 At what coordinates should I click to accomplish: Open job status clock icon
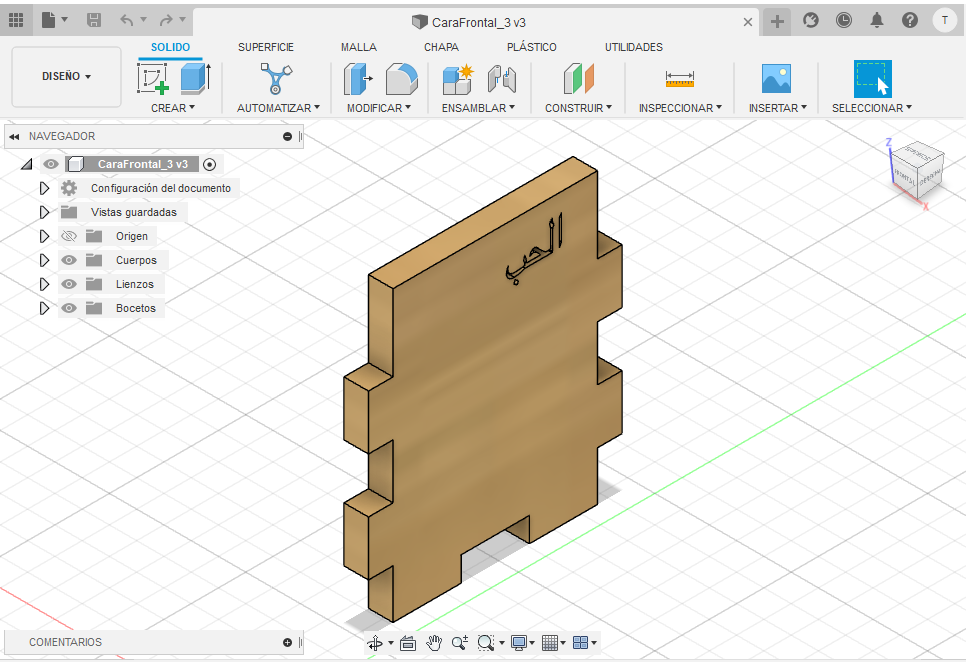pyautogui.click(x=843, y=20)
